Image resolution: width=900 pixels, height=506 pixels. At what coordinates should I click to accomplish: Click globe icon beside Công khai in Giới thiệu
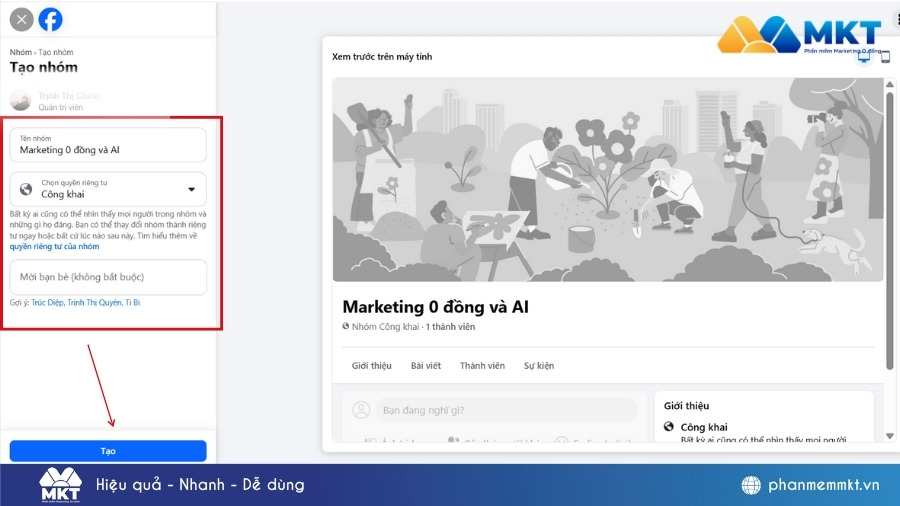click(x=669, y=426)
